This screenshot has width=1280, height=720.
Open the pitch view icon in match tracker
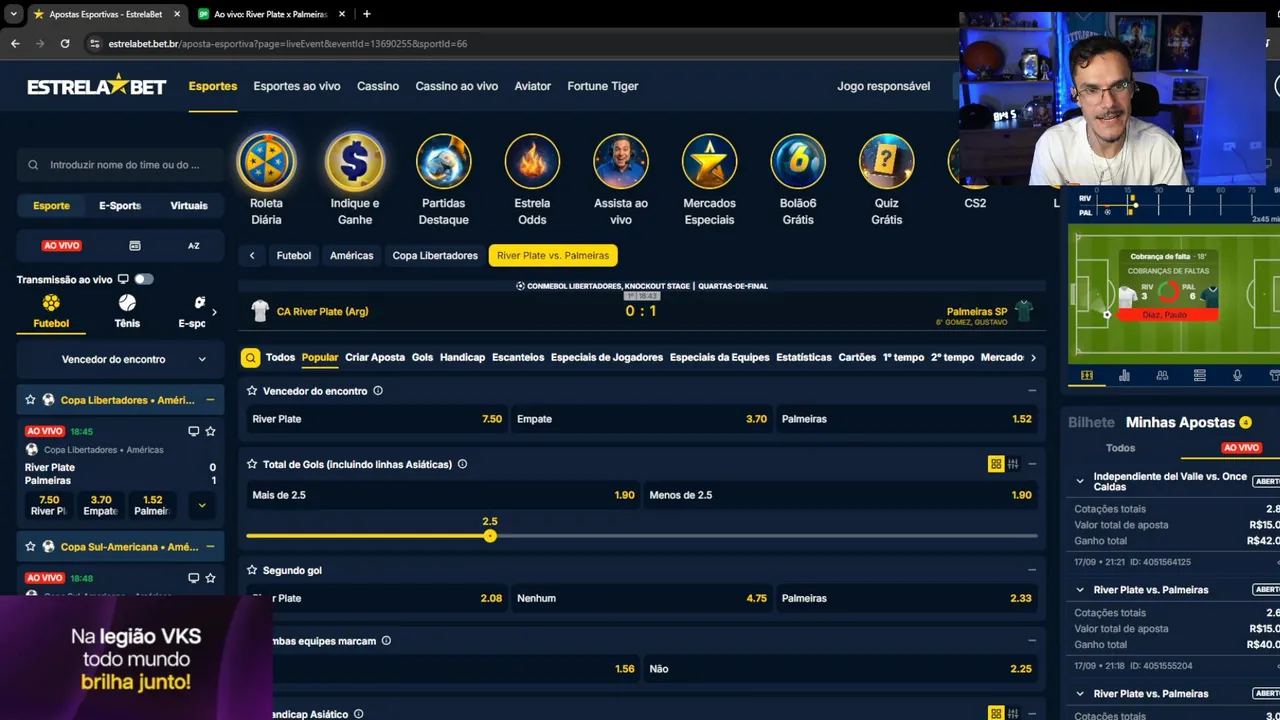[x=1087, y=376]
